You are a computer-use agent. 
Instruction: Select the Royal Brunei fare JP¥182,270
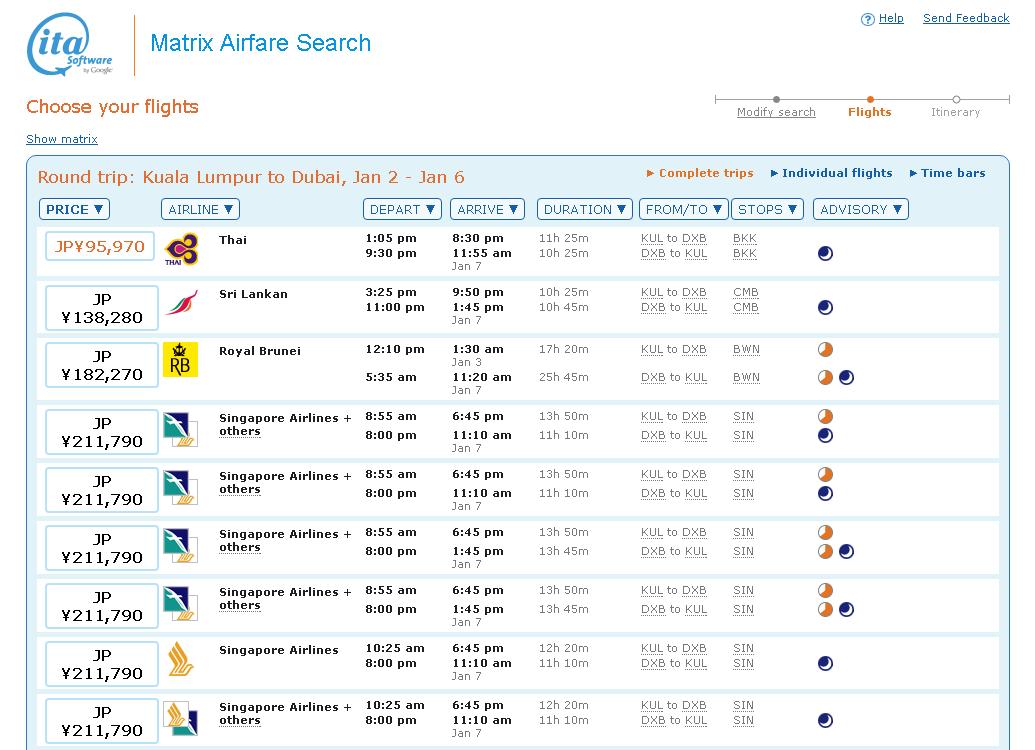(102, 365)
